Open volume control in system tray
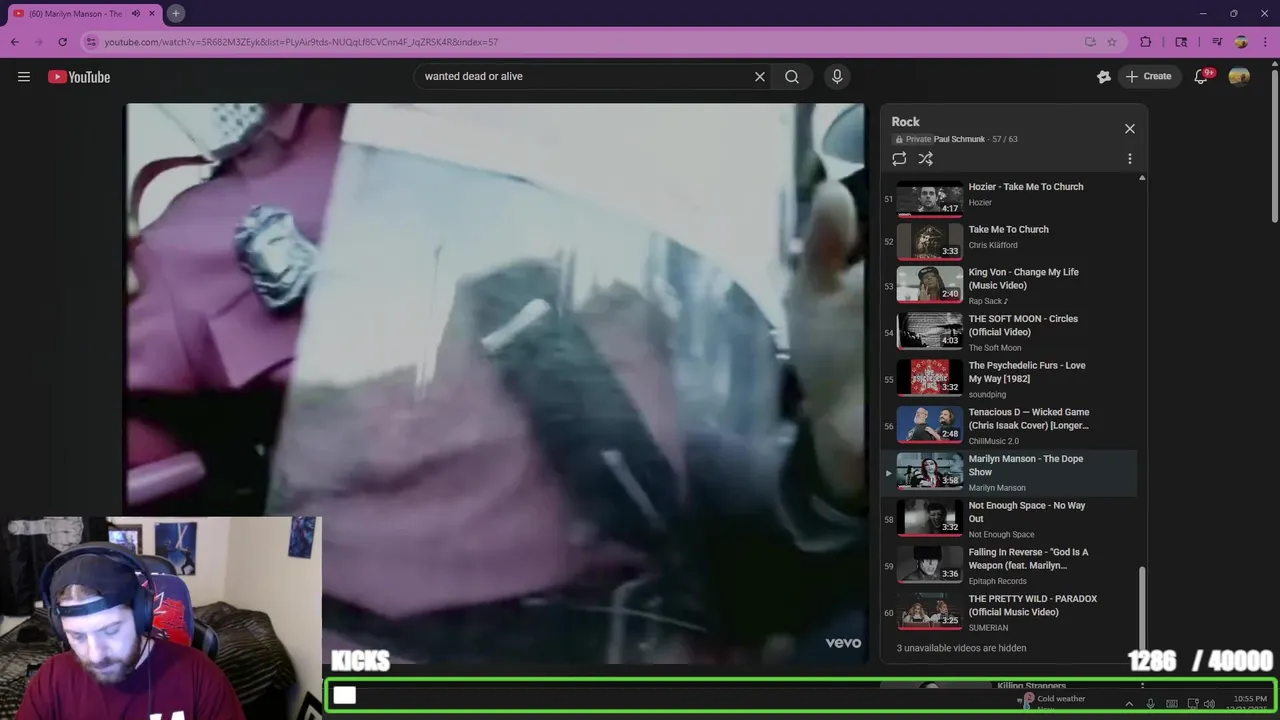 pos(1209,704)
